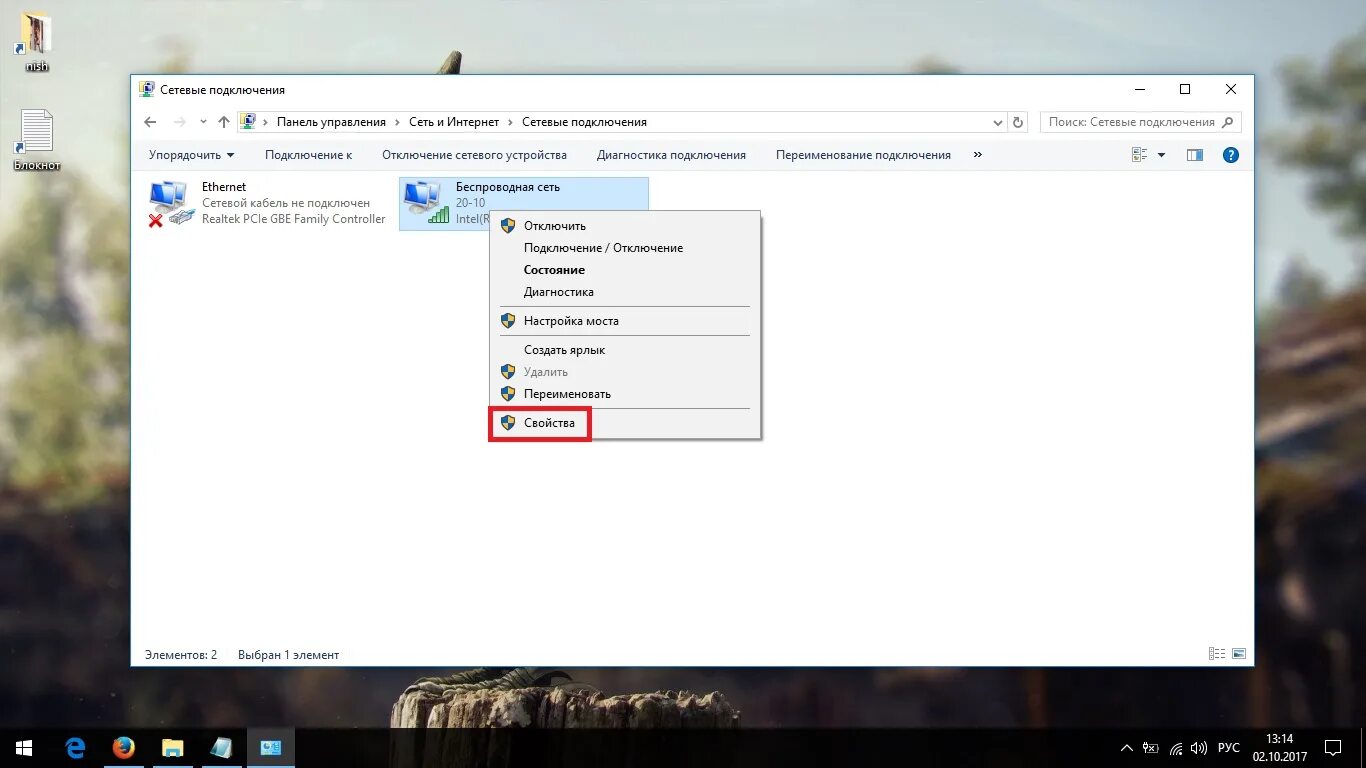Open recent locations dropdown arrow

(x=203, y=122)
